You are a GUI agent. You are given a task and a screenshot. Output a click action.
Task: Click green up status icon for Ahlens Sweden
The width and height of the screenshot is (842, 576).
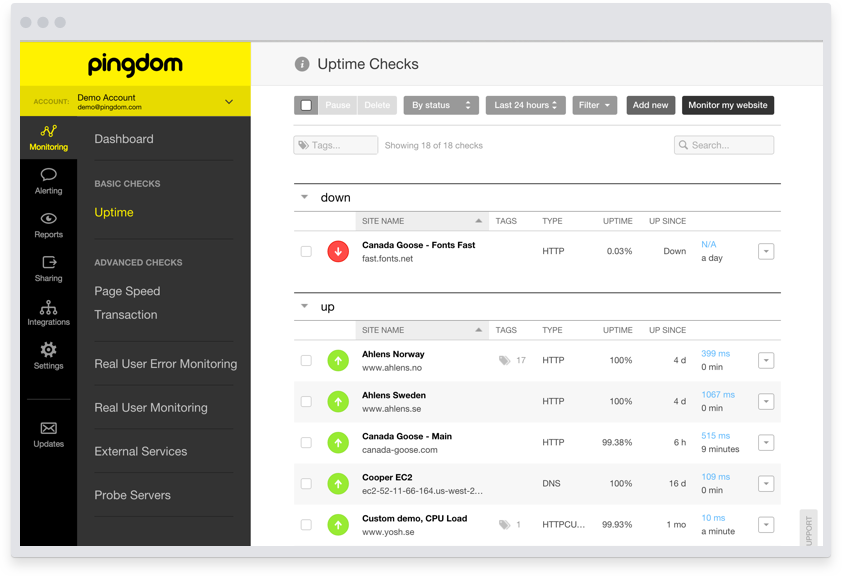pyautogui.click(x=338, y=402)
